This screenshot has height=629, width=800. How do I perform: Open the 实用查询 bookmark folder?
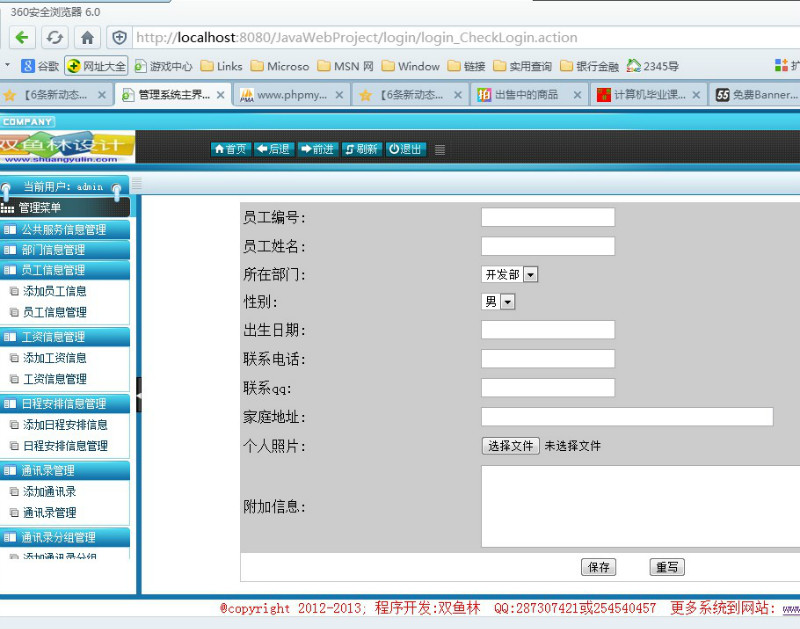523,66
